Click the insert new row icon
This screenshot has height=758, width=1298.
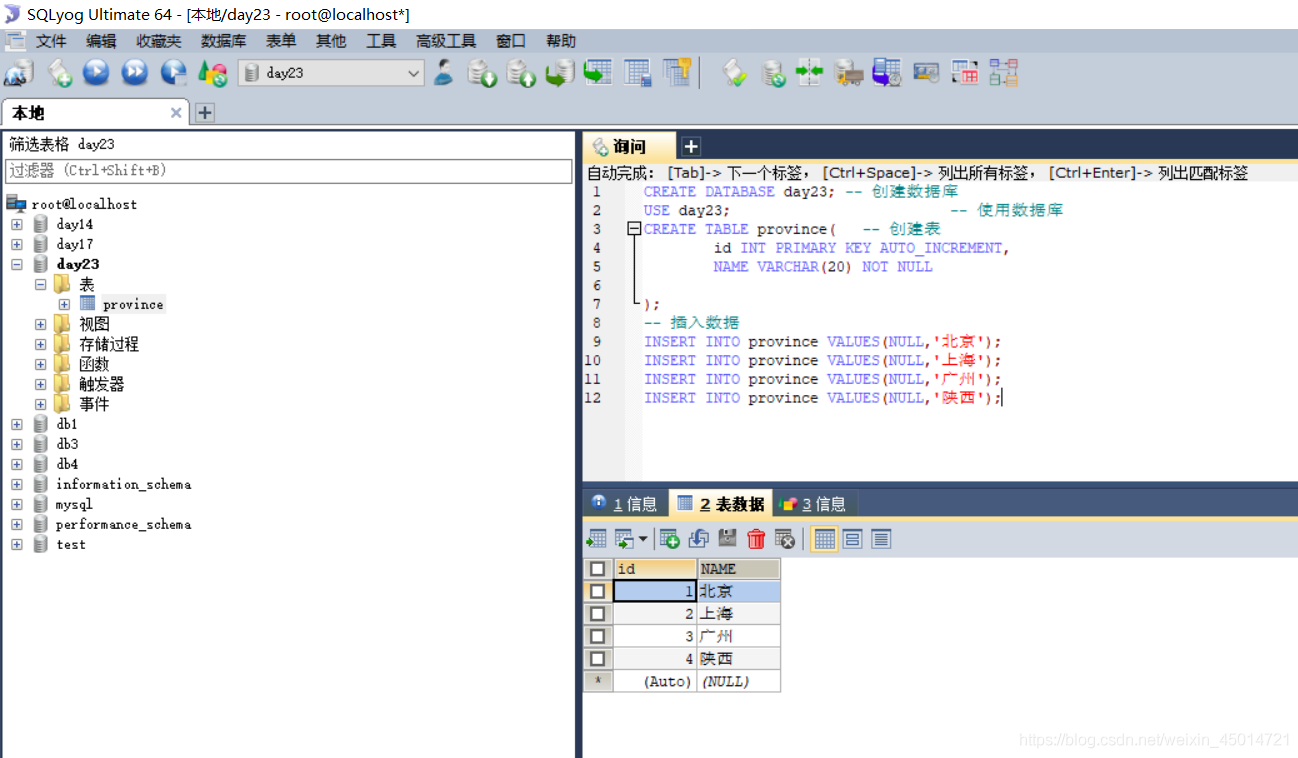pos(669,539)
